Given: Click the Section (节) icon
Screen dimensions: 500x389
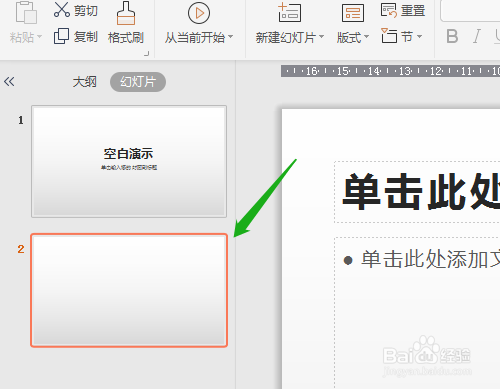Looking at the screenshot, I should (389, 36).
